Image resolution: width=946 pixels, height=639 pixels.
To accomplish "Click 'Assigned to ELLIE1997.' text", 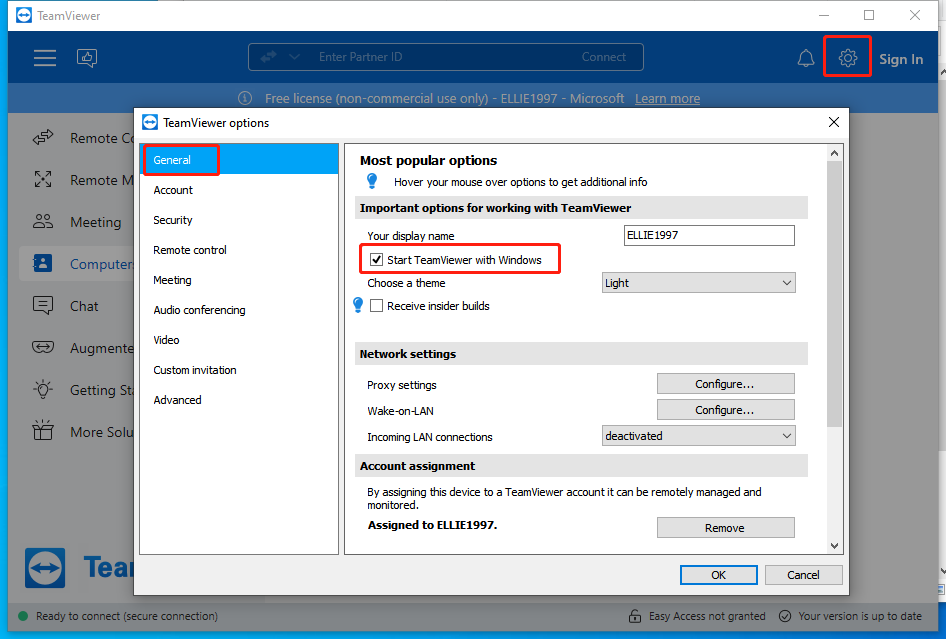I will (433, 525).
